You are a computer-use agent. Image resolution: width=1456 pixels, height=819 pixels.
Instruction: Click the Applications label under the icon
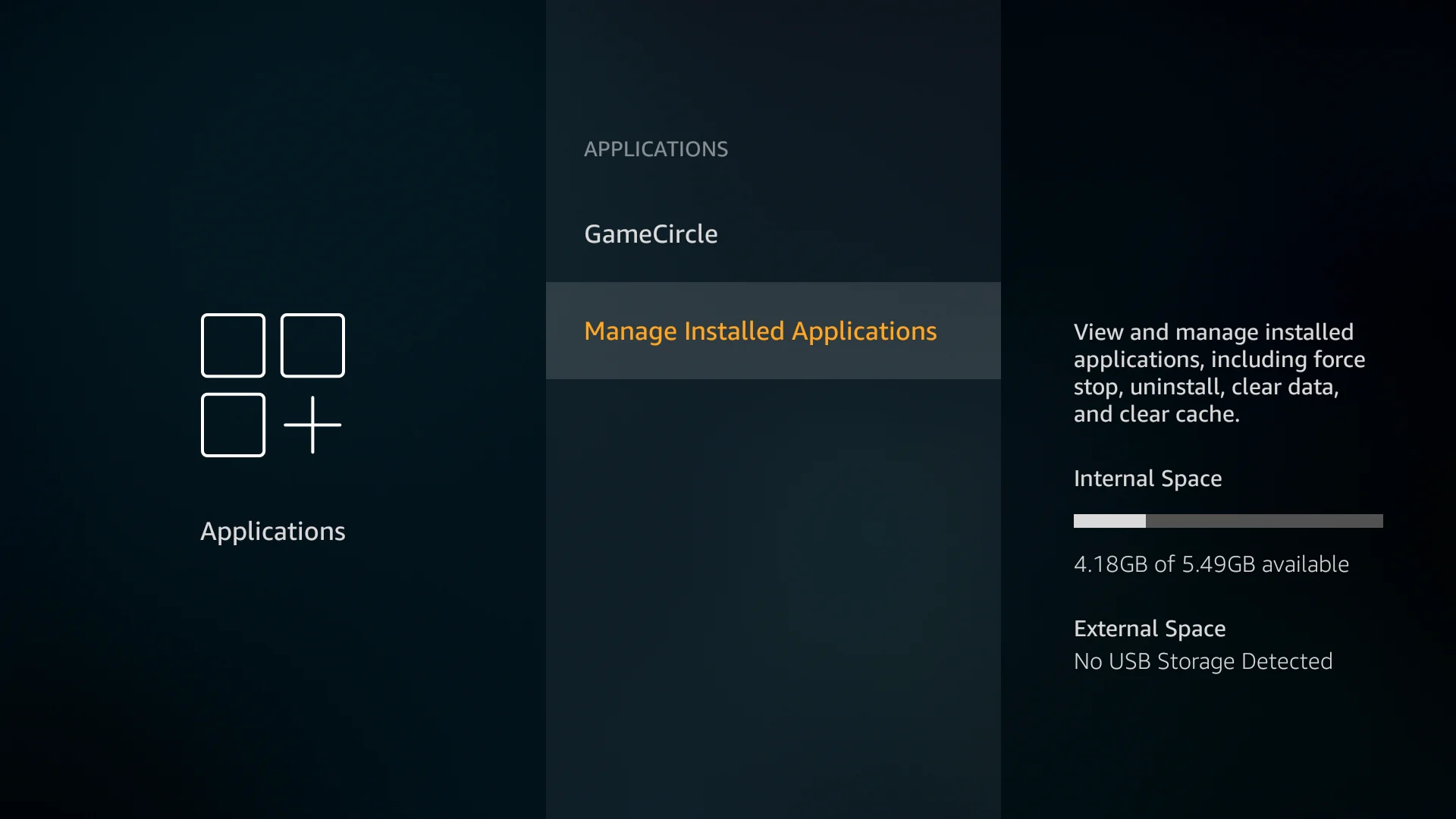(272, 531)
